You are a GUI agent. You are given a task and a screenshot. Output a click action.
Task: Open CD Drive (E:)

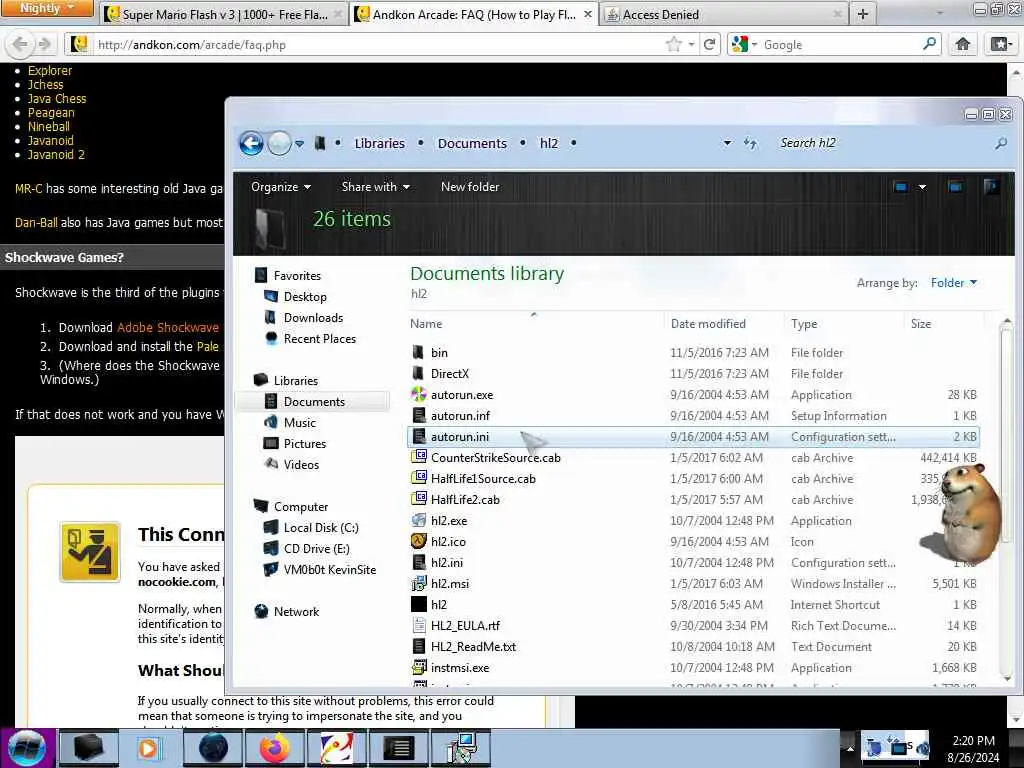(x=316, y=548)
